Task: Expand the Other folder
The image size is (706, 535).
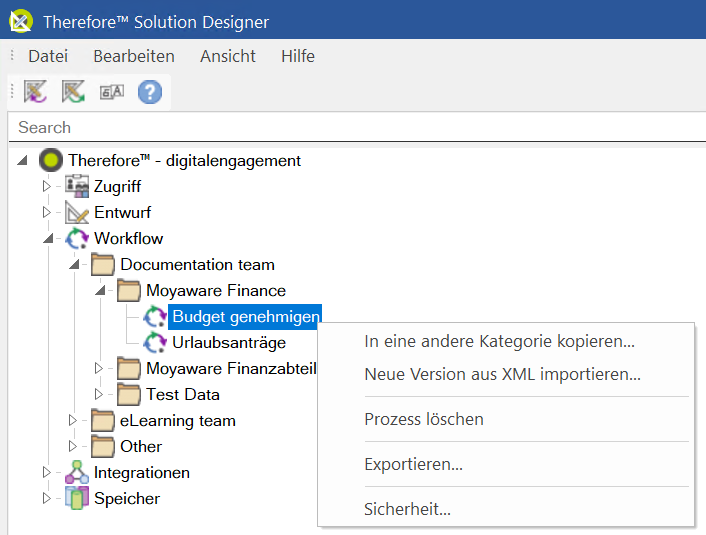Action: coord(72,446)
